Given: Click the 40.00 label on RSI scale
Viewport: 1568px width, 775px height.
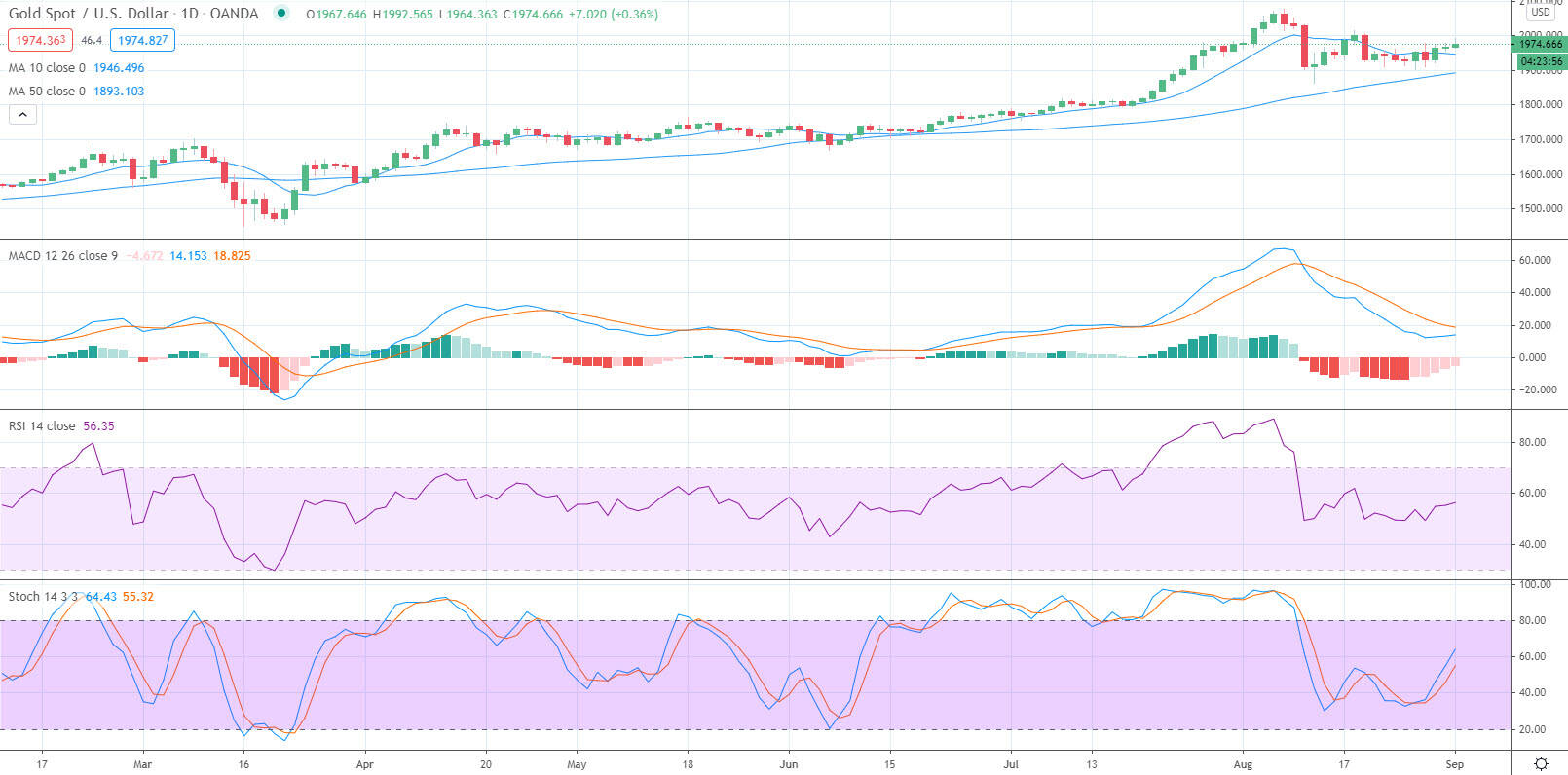Looking at the screenshot, I should [1532, 544].
